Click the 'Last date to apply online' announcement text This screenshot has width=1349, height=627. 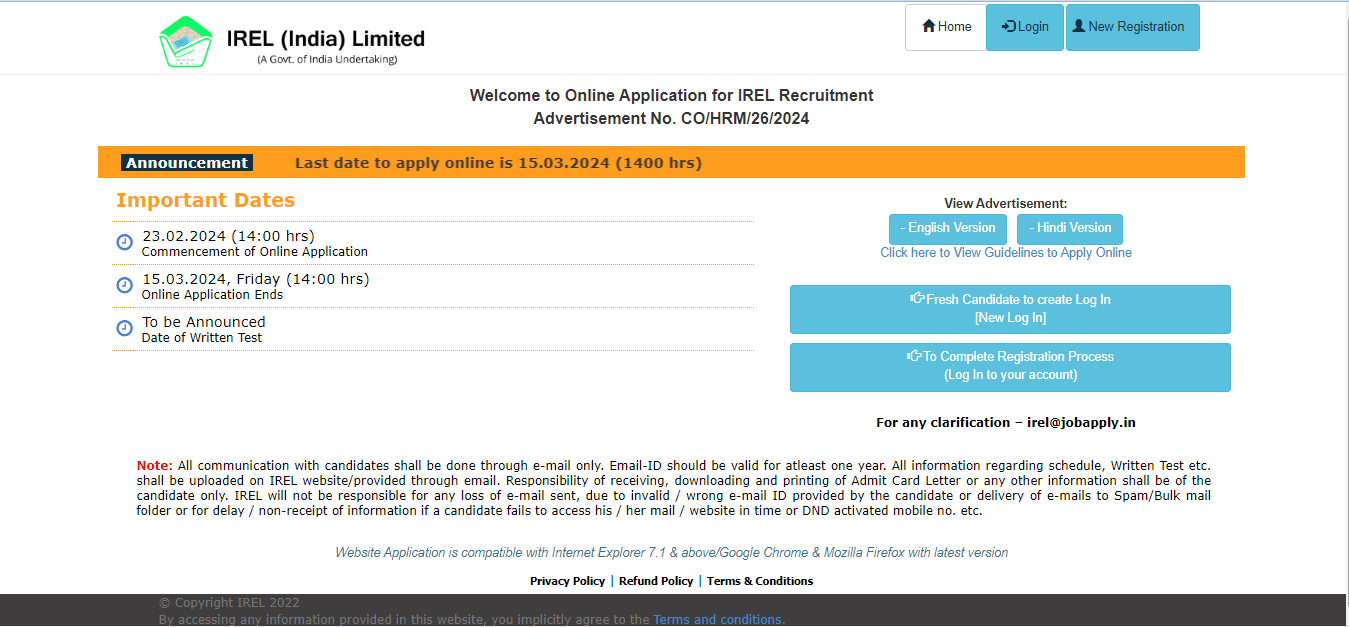click(x=498, y=163)
